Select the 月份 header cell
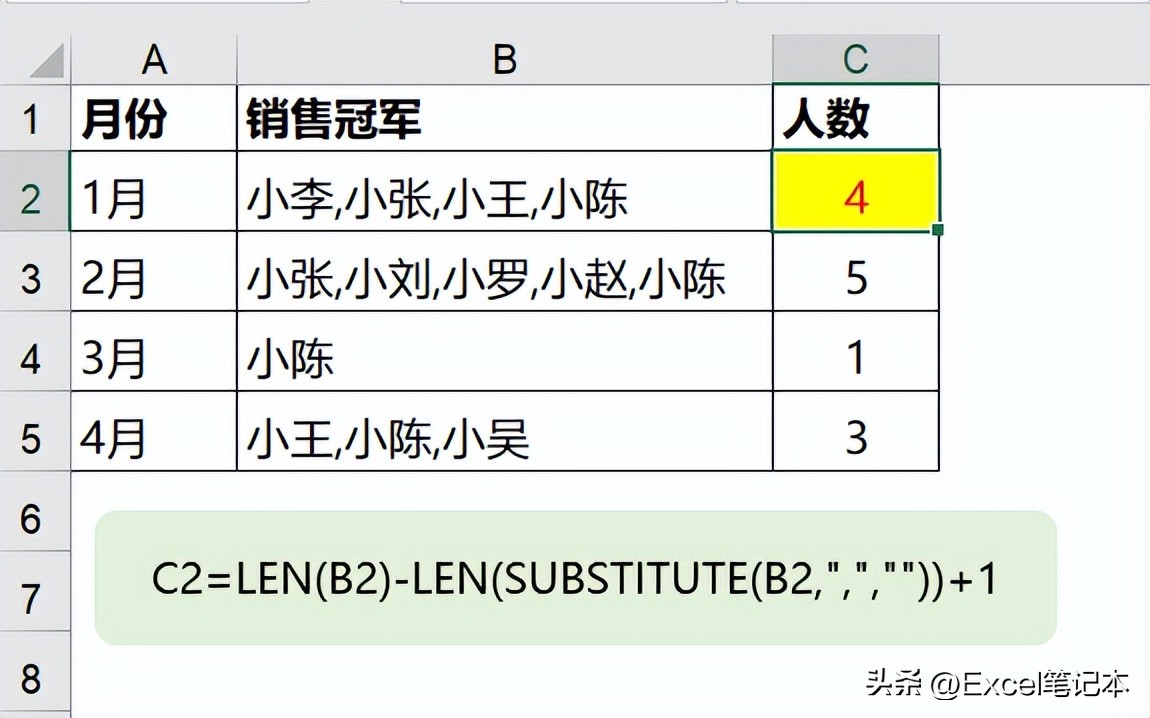This screenshot has height=718, width=1150. point(154,118)
